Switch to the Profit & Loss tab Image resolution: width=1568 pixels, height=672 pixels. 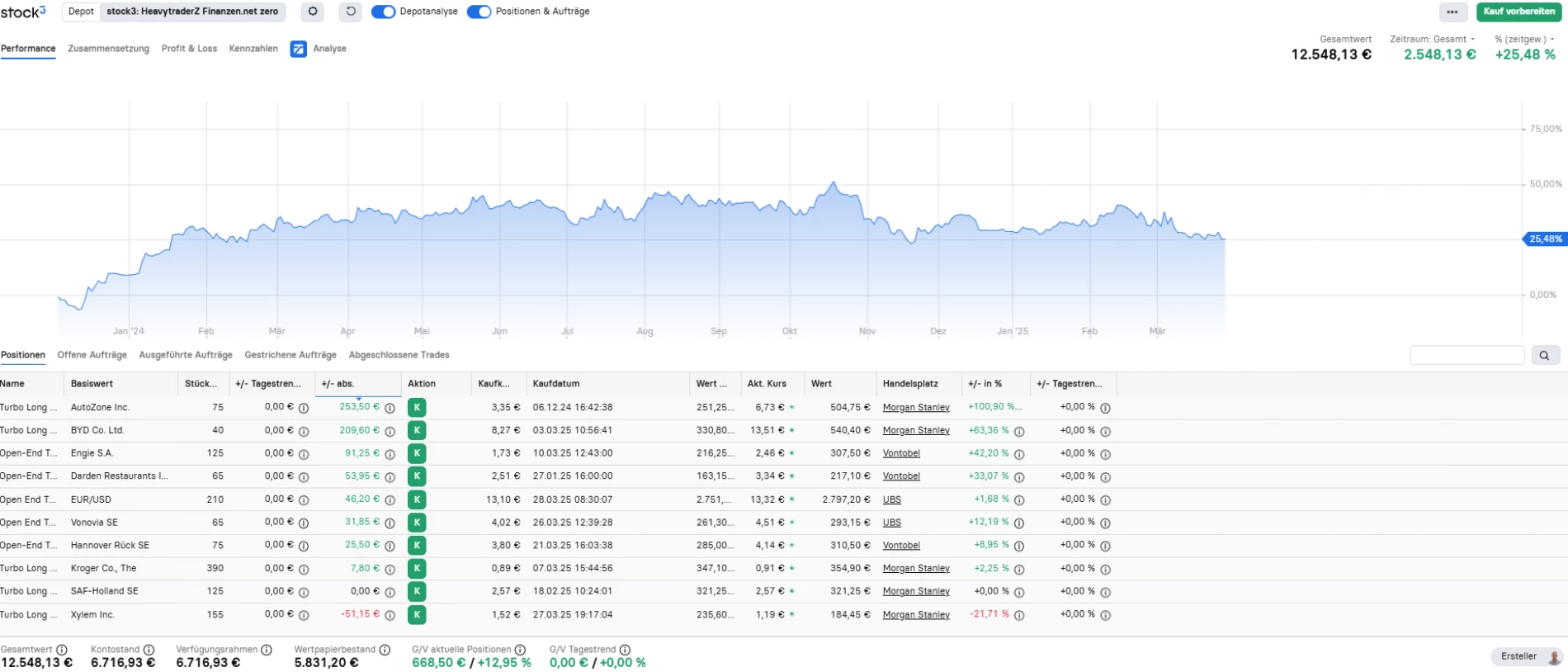coord(189,49)
